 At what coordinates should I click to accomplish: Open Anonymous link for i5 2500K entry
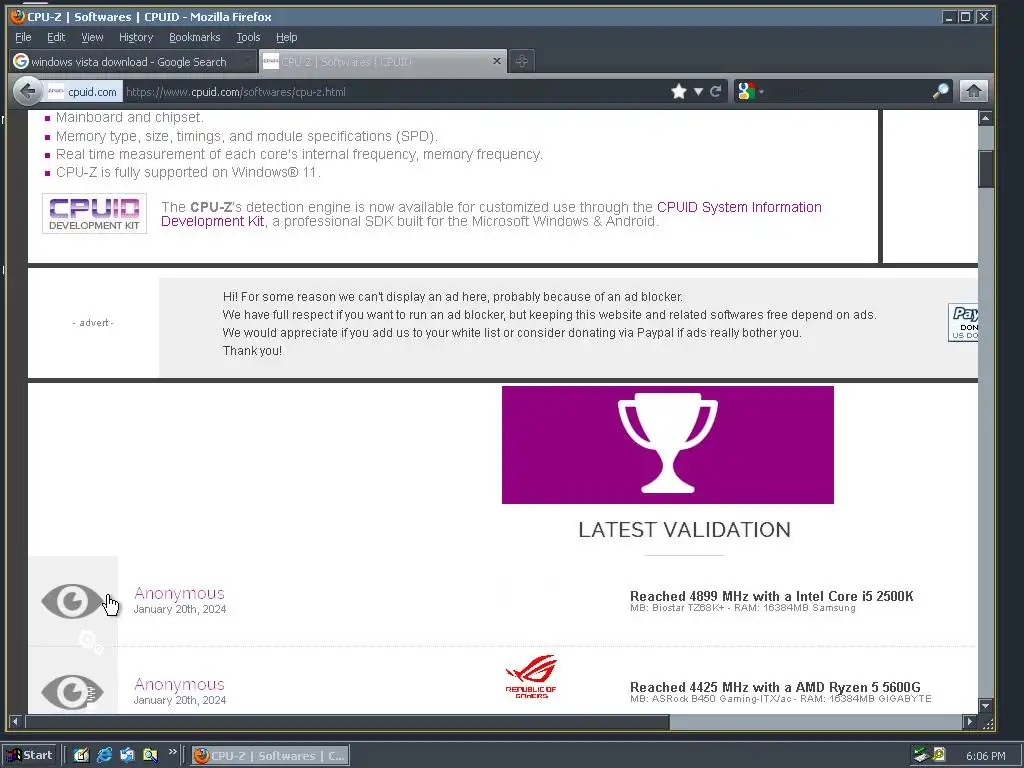(179, 593)
